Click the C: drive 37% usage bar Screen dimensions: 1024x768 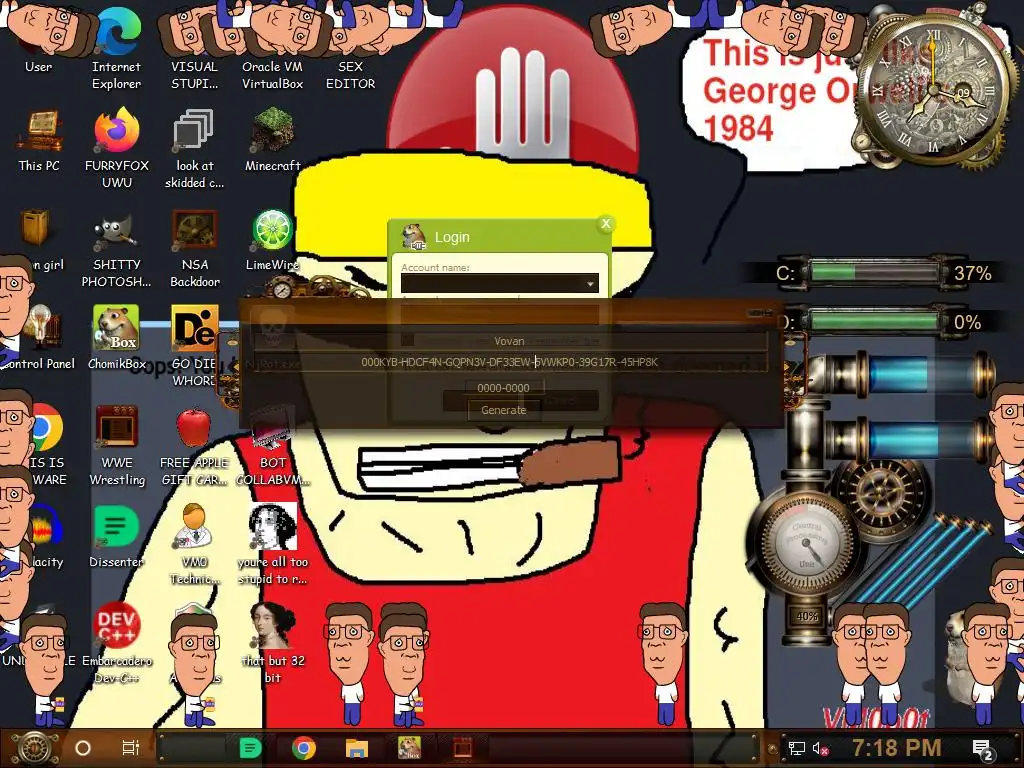click(874, 272)
